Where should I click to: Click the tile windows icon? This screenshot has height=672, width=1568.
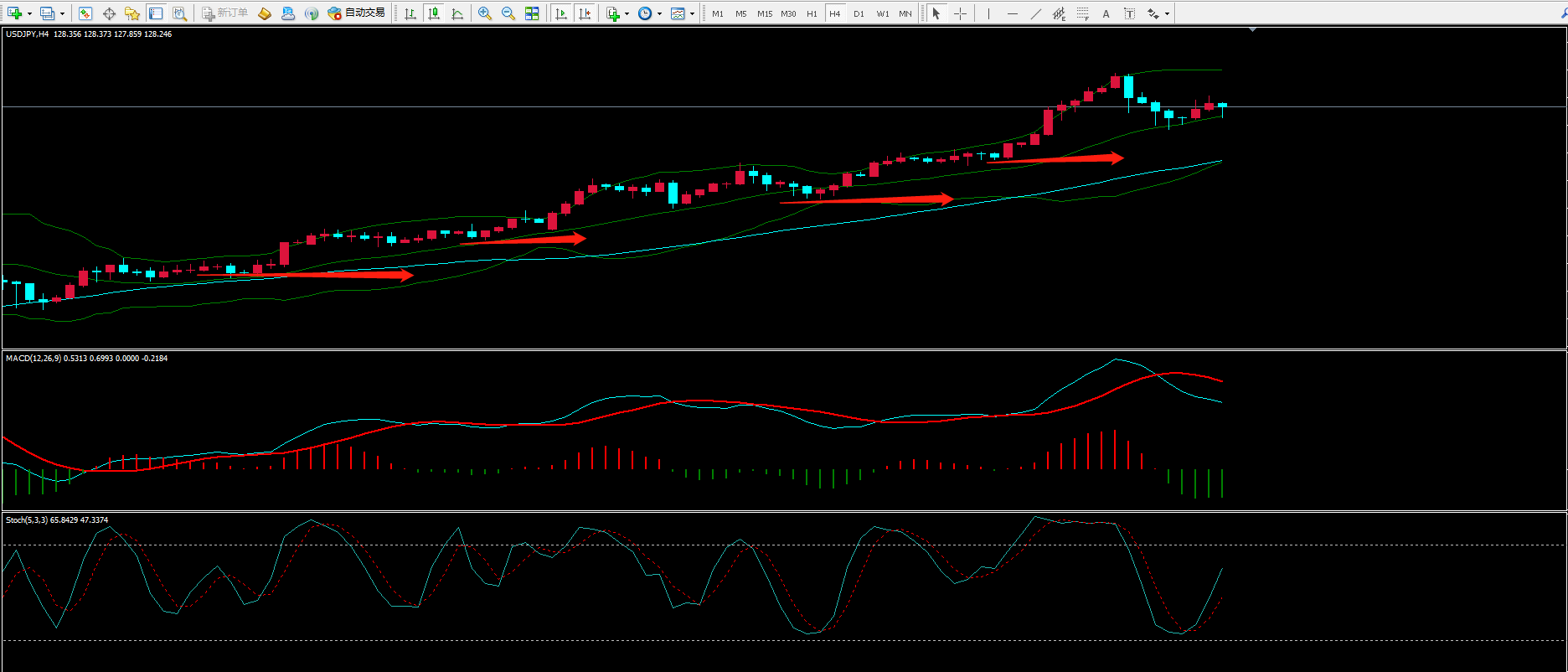point(532,13)
